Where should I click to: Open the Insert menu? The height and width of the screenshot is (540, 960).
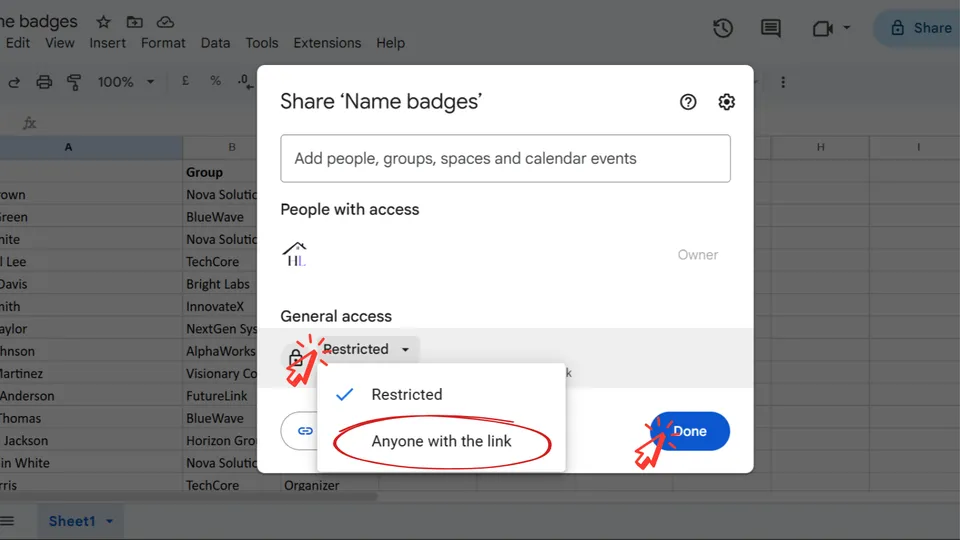click(107, 43)
